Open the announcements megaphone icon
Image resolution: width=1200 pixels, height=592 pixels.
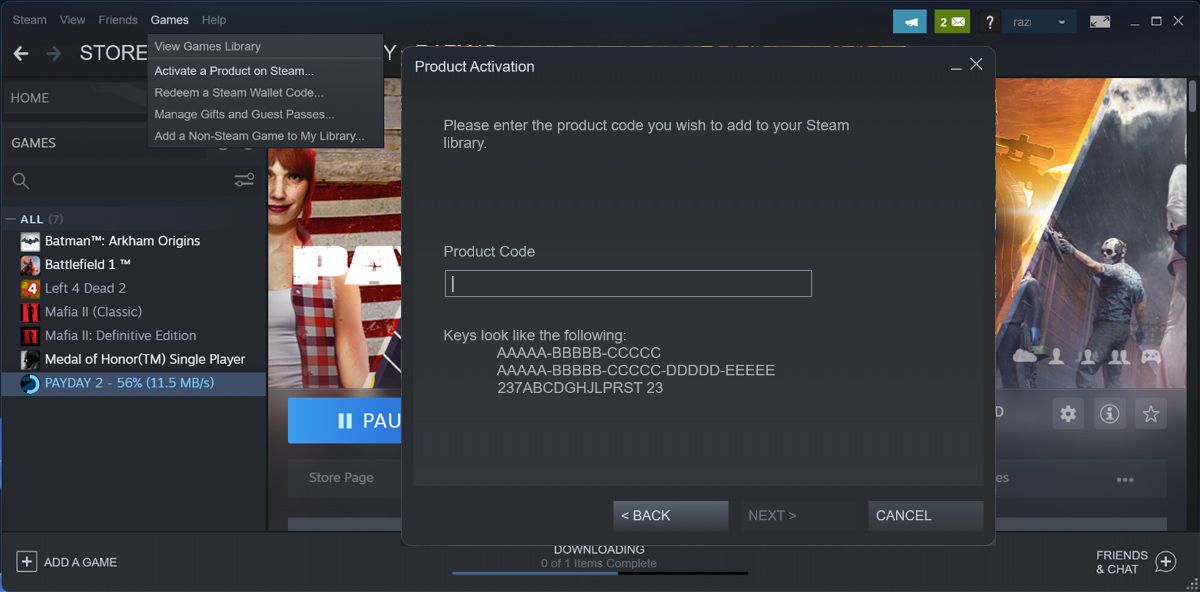909,21
